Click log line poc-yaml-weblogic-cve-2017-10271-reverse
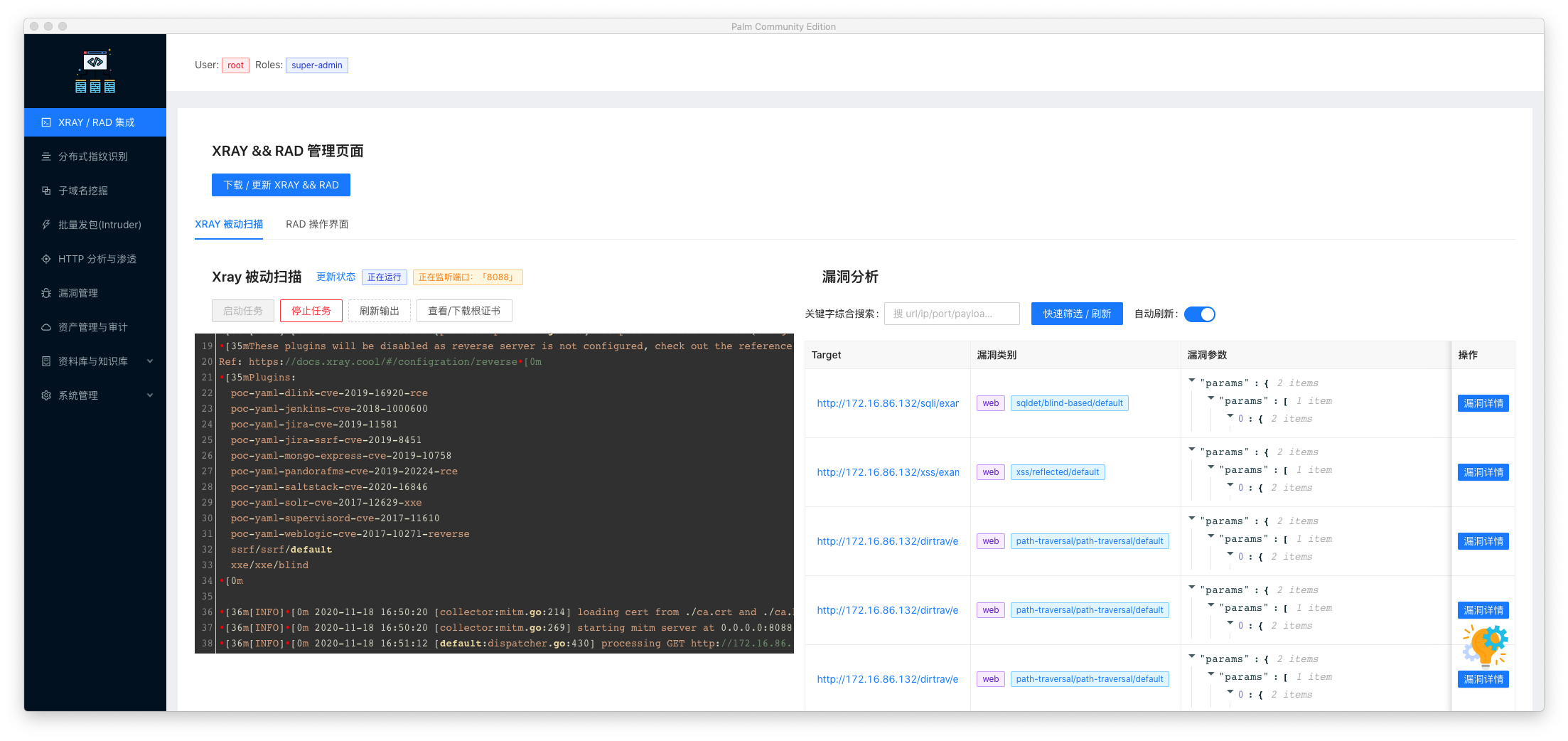The width and height of the screenshot is (1568, 741). tap(350, 534)
